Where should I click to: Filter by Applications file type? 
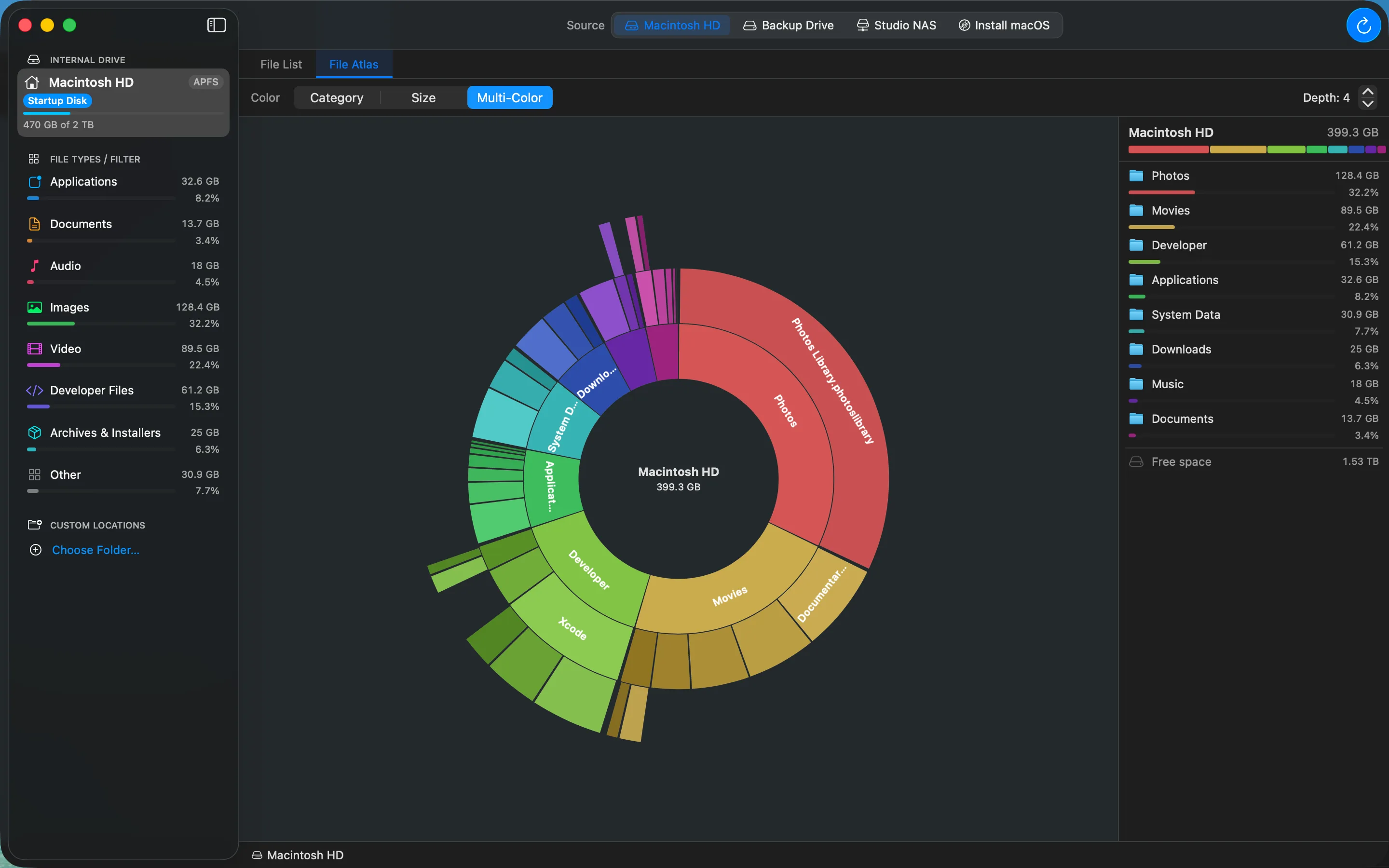[x=123, y=189]
